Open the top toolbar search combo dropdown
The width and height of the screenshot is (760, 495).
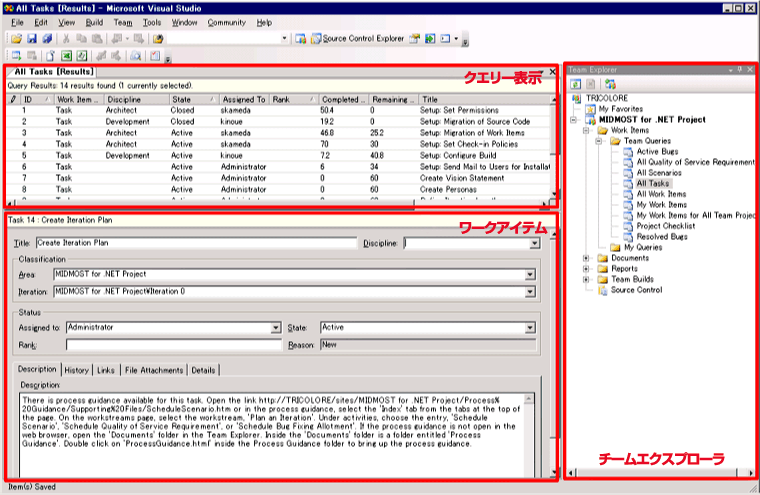pyautogui.click(x=284, y=39)
